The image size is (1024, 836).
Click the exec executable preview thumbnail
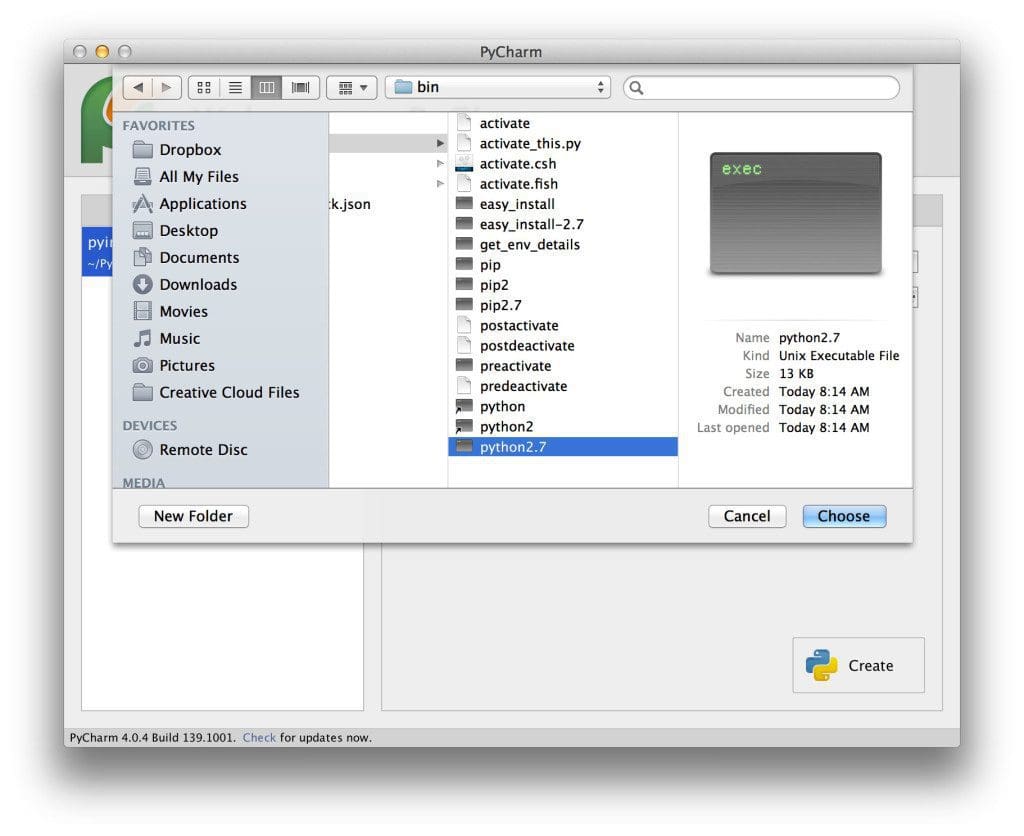pyautogui.click(x=795, y=213)
